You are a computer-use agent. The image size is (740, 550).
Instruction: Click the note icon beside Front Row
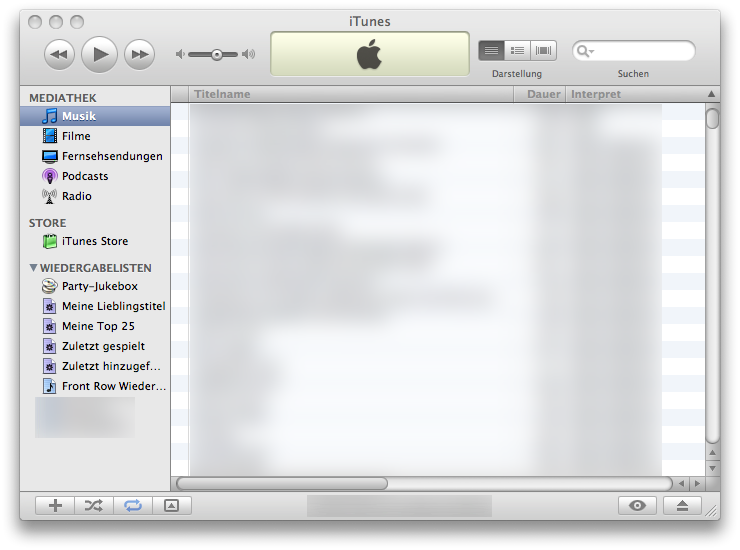tap(50, 386)
